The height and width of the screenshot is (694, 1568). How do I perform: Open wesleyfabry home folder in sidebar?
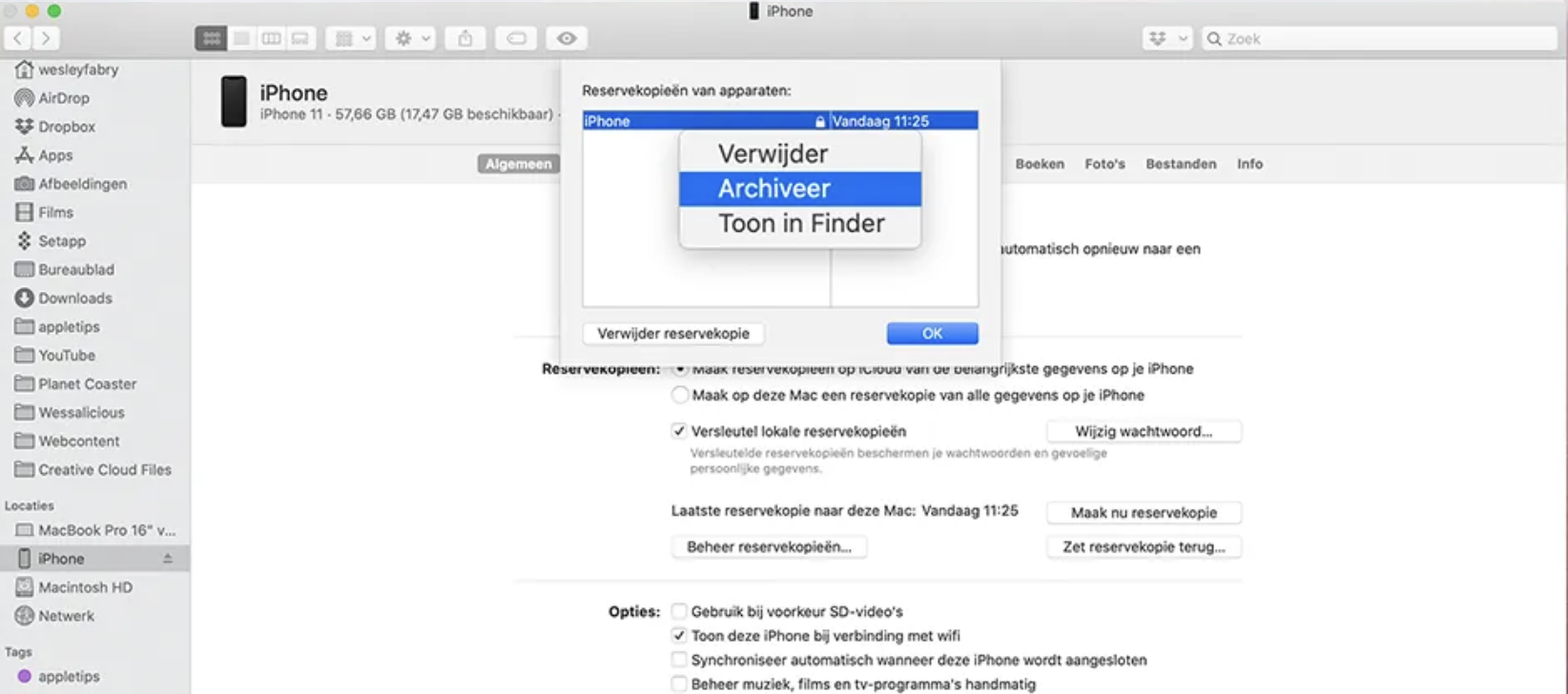pyautogui.click(x=67, y=70)
